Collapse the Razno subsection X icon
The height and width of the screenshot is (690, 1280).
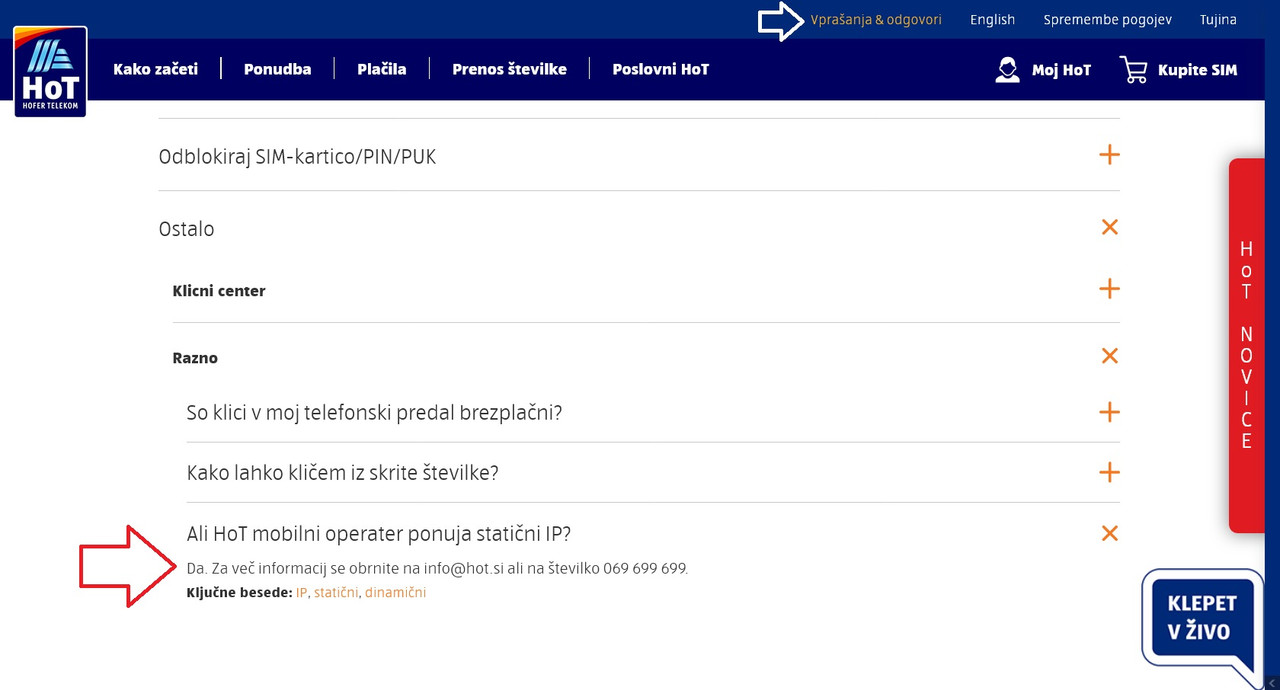pyautogui.click(x=1109, y=356)
